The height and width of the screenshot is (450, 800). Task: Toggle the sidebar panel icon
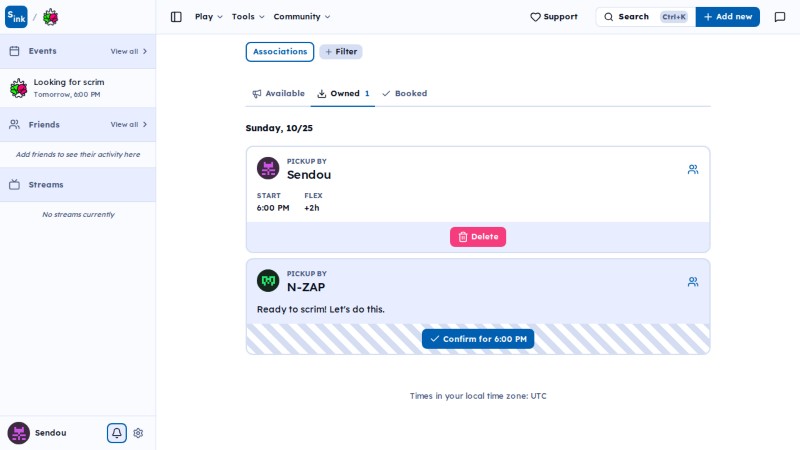click(176, 17)
